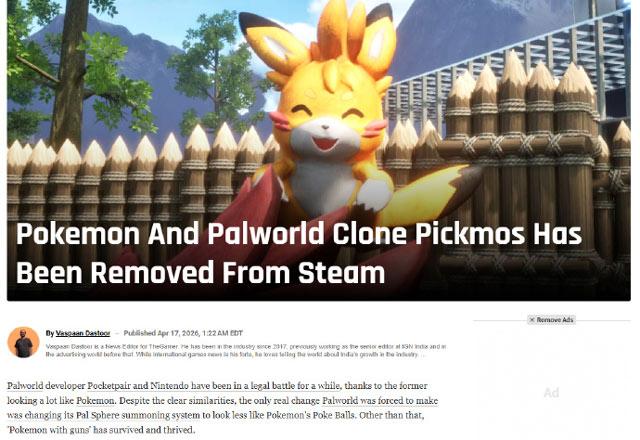640x440 pixels.
Task: Click the author bio text mentioning TheGamer
Action: [246, 351]
